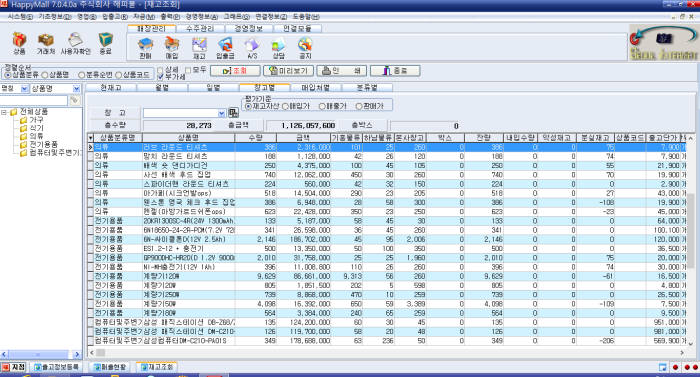Click the 종료 exit cube icon
Image resolution: width=700 pixels, height=377 pixels.
click(105, 40)
